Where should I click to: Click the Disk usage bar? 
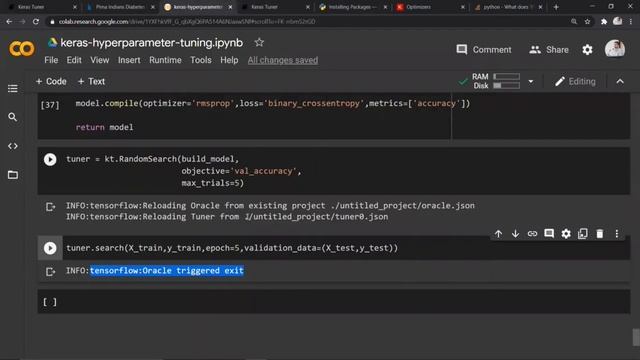point(507,86)
